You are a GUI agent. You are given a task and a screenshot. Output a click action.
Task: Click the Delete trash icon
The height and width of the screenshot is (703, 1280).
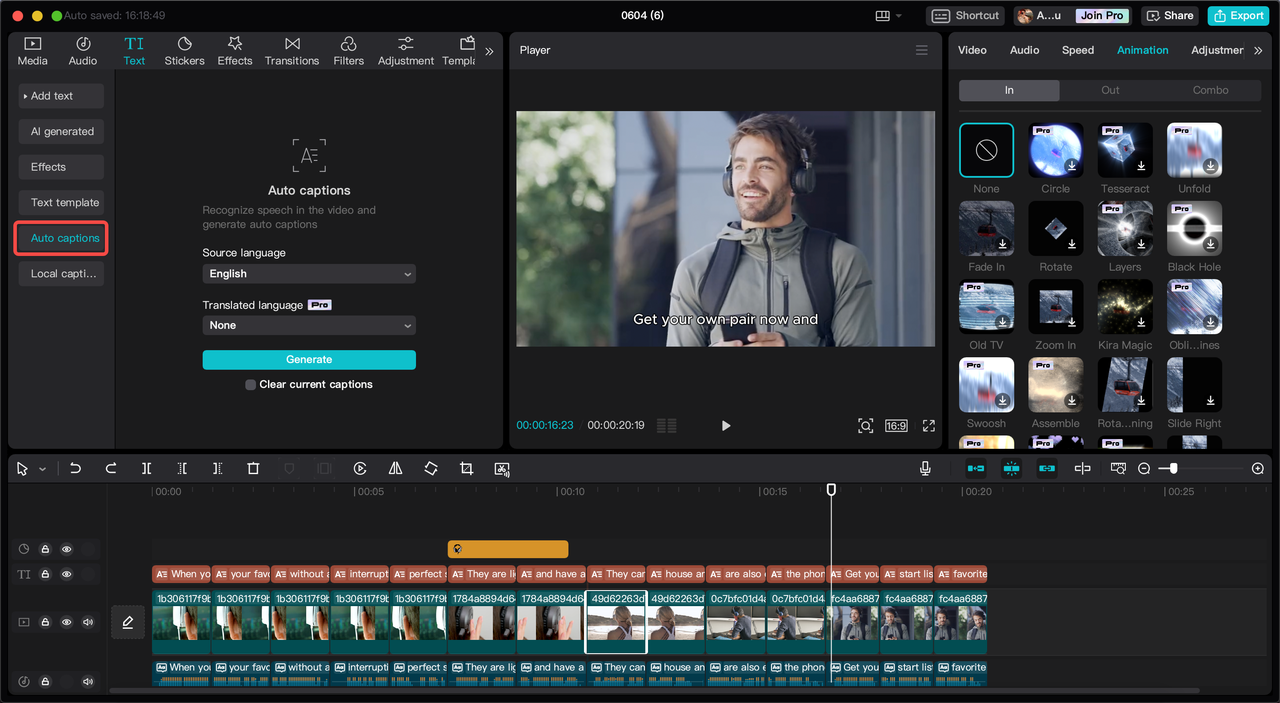pos(253,468)
